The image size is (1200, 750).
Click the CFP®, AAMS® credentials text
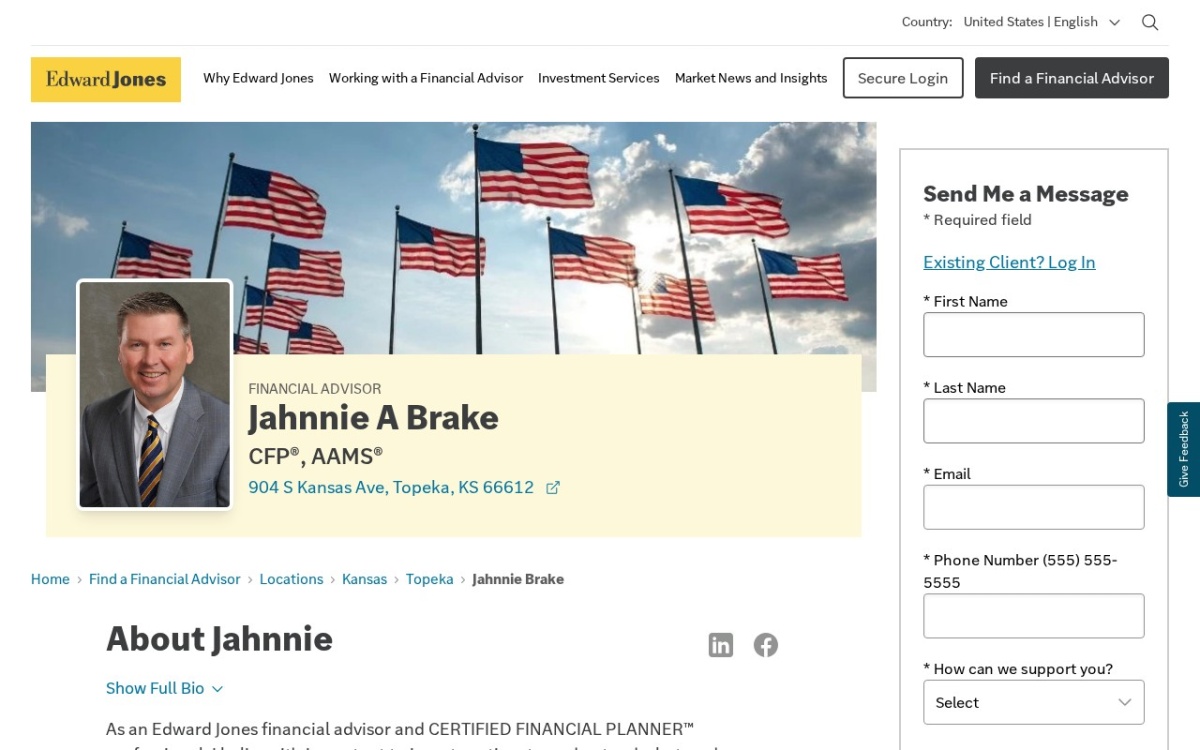[316, 456]
